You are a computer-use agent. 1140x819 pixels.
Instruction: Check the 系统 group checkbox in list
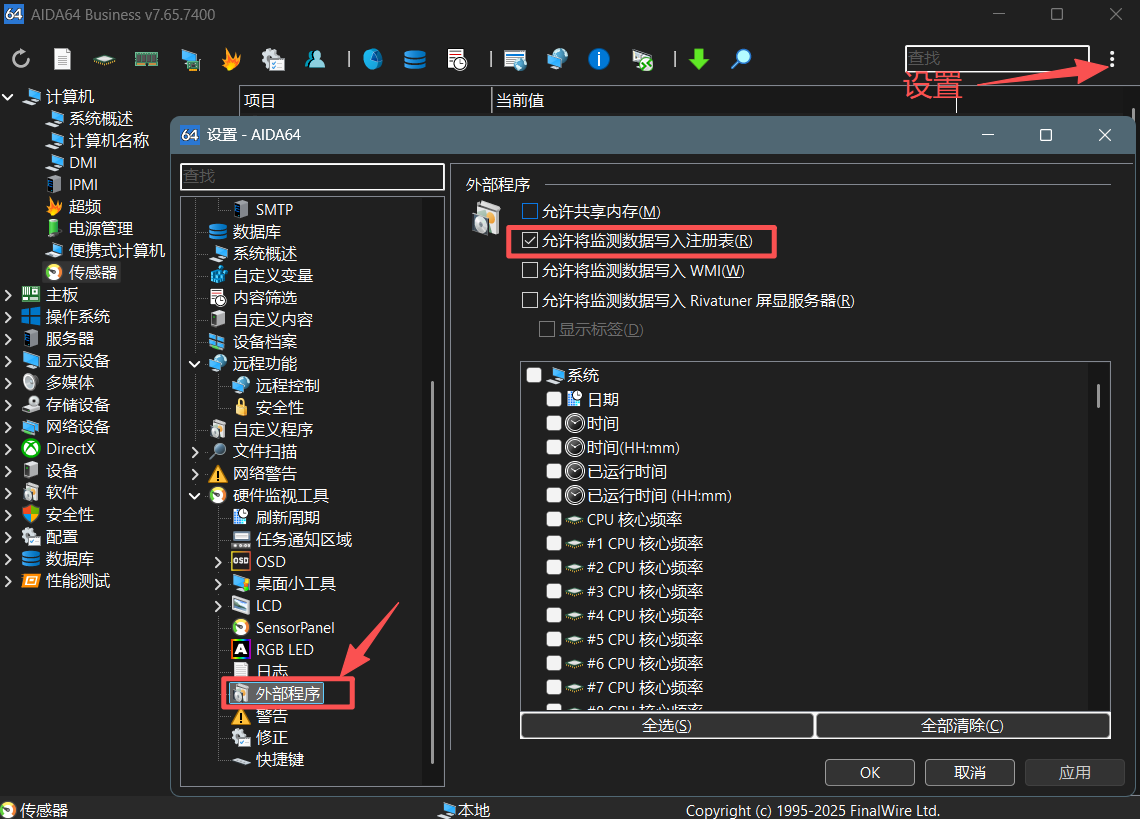tap(534, 375)
